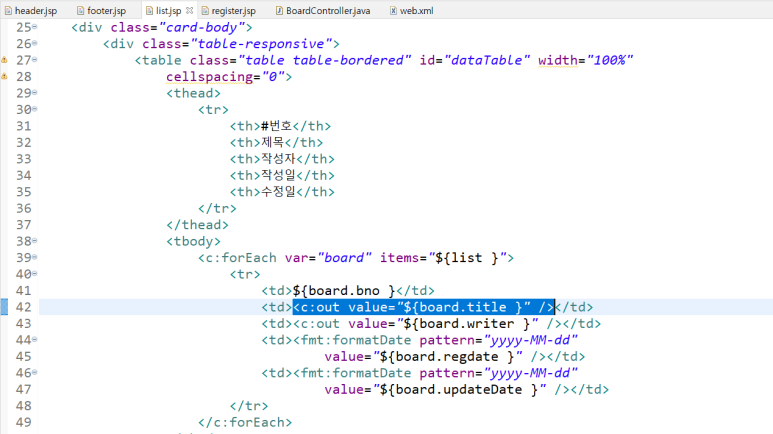
Task: Click the text '작성일' in line 34
Action: point(279,175)
